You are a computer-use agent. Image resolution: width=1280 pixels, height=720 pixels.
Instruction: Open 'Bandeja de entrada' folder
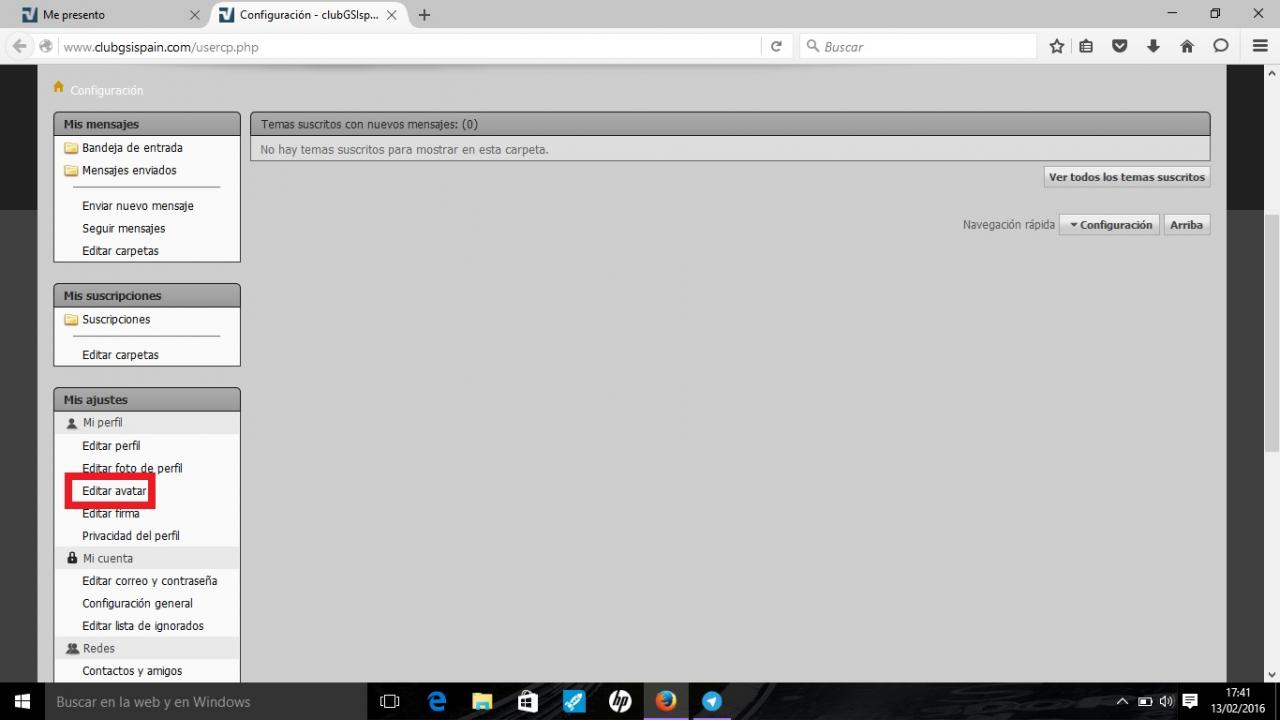pos(132,148)
